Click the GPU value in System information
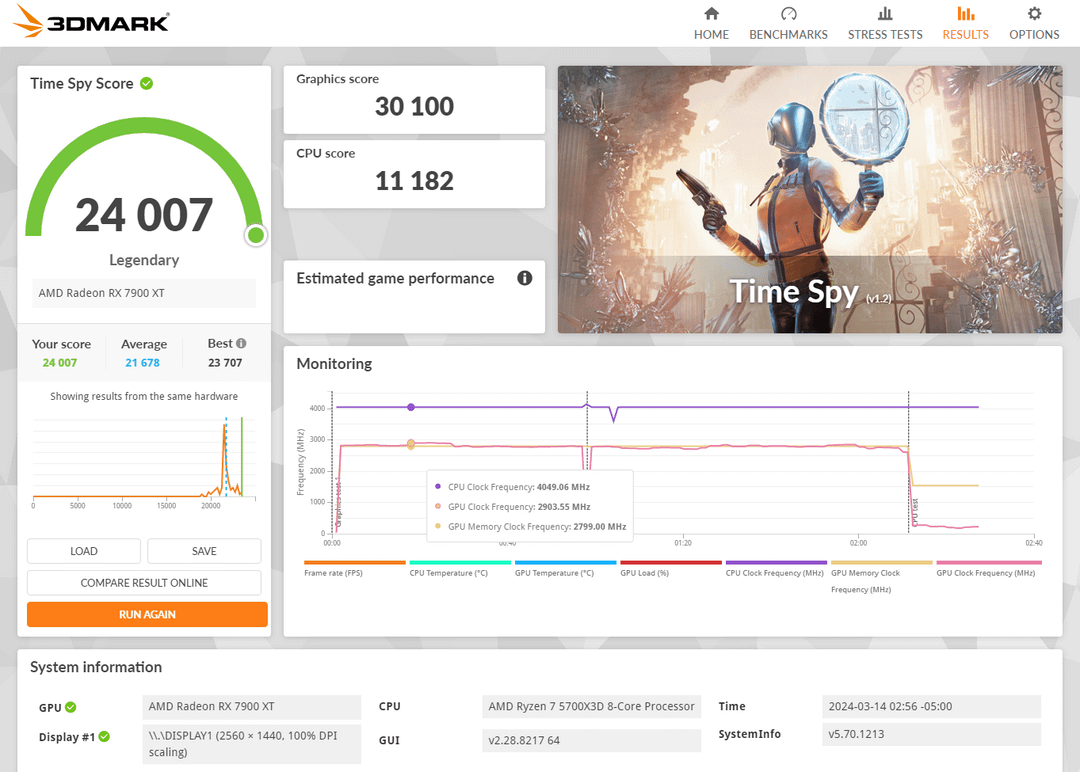This screenshot has height=772, width=1080. coord(251,707)
